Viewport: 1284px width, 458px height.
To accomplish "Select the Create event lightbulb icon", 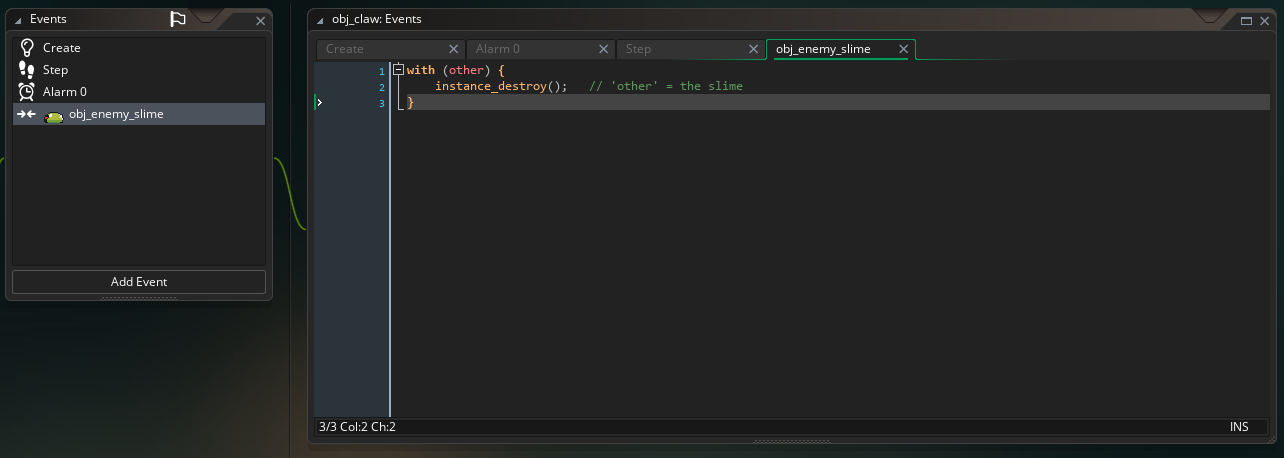I will coord(27,48).
